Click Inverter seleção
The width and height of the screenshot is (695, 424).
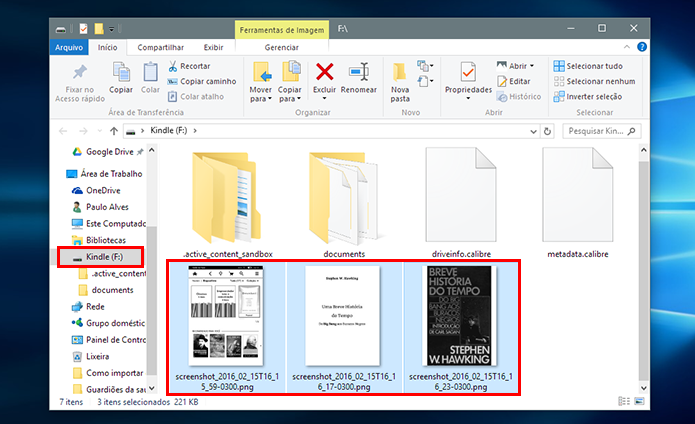click(588, 96)
